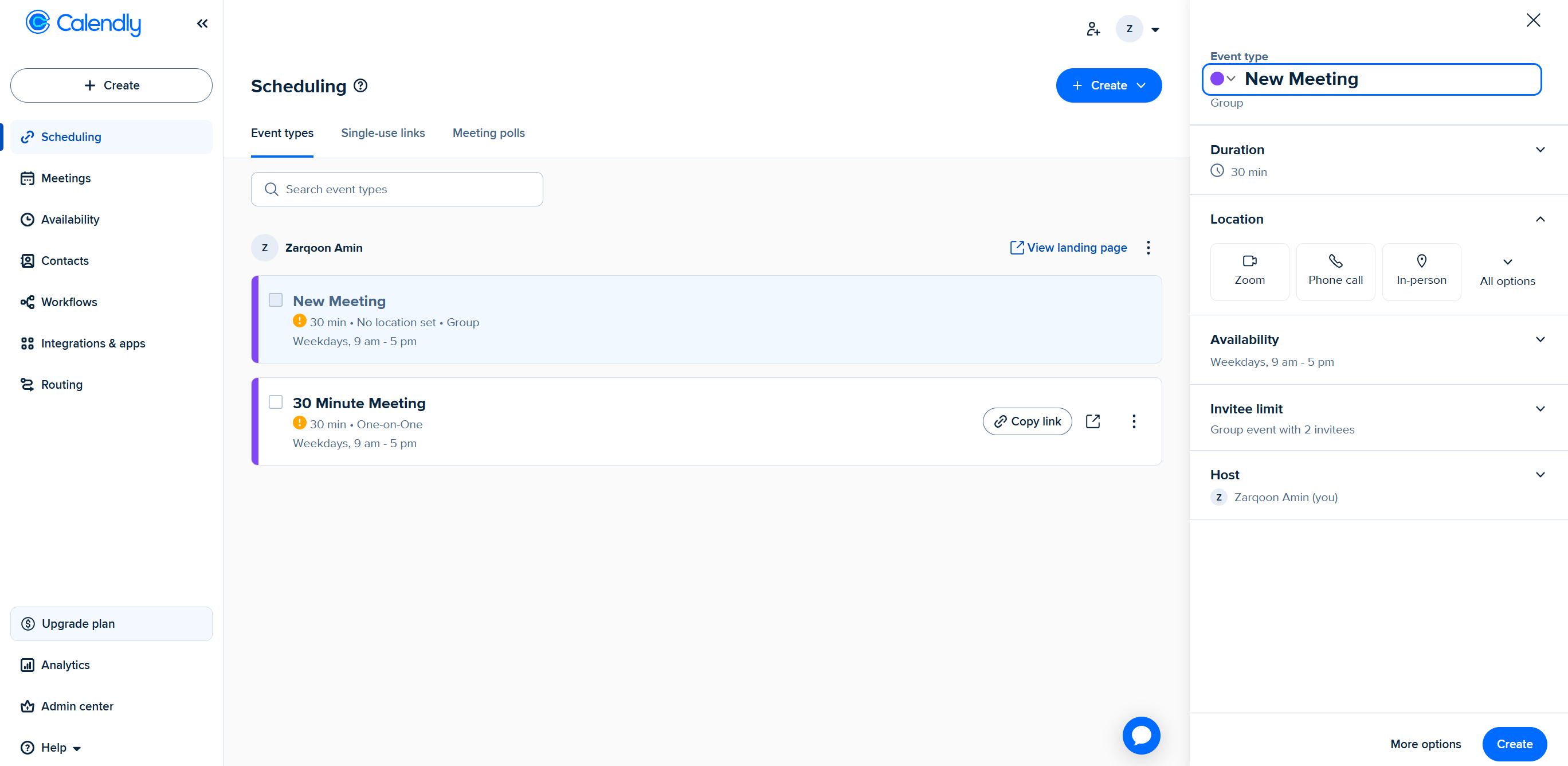This screenshot has width=1568, height=766.
Task: Choose In-person as the location
Action: (1421, 272)
